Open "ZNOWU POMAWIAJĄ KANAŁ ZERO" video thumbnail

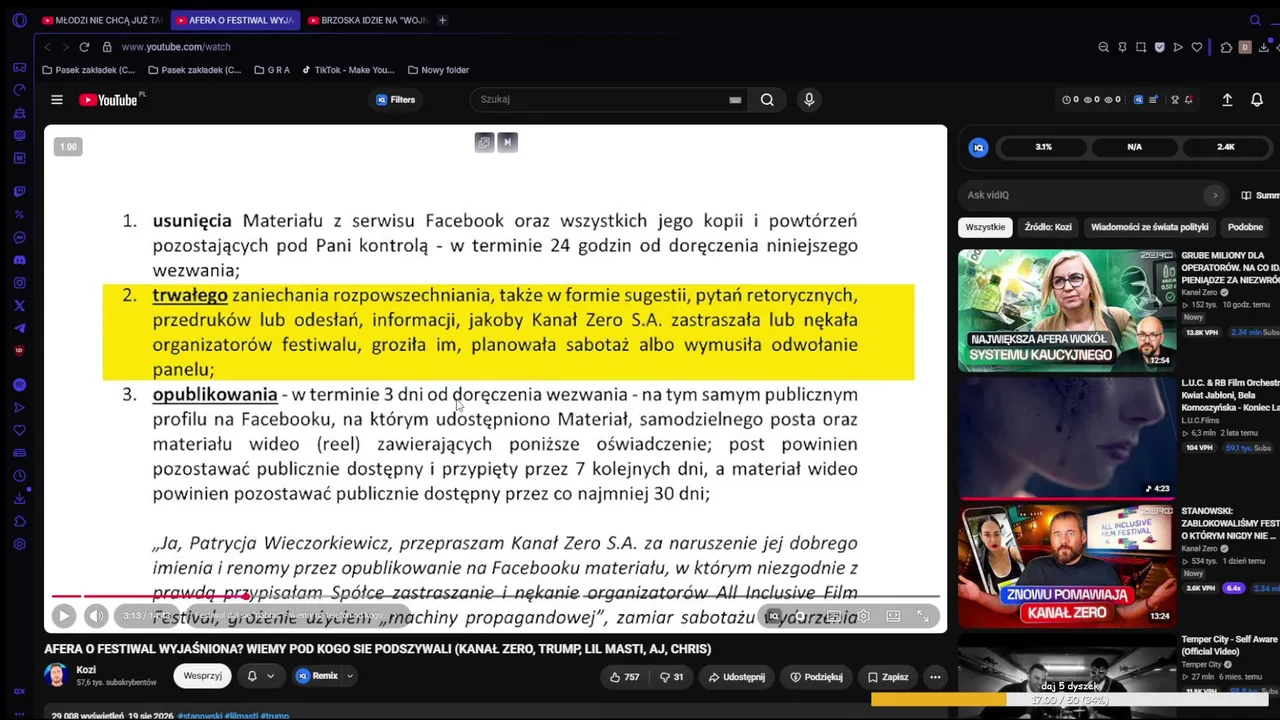[x=1067, y=566]
